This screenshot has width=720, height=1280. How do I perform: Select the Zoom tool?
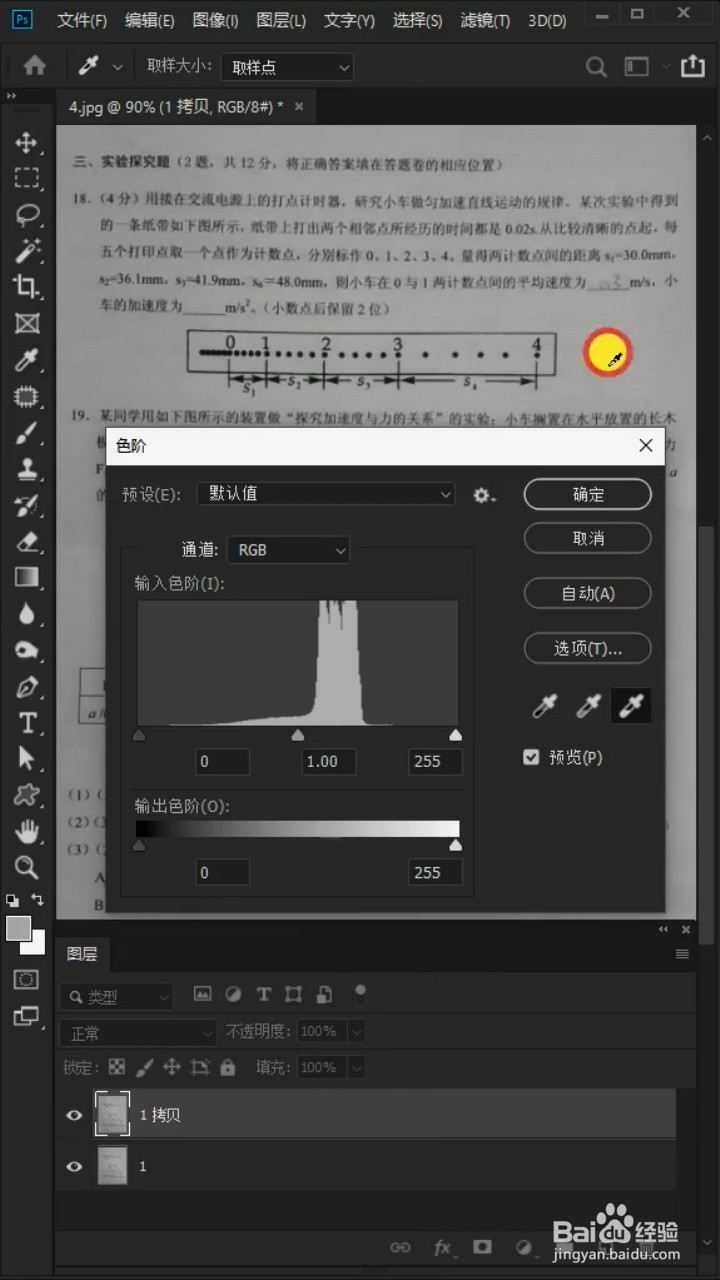point(26,867)
